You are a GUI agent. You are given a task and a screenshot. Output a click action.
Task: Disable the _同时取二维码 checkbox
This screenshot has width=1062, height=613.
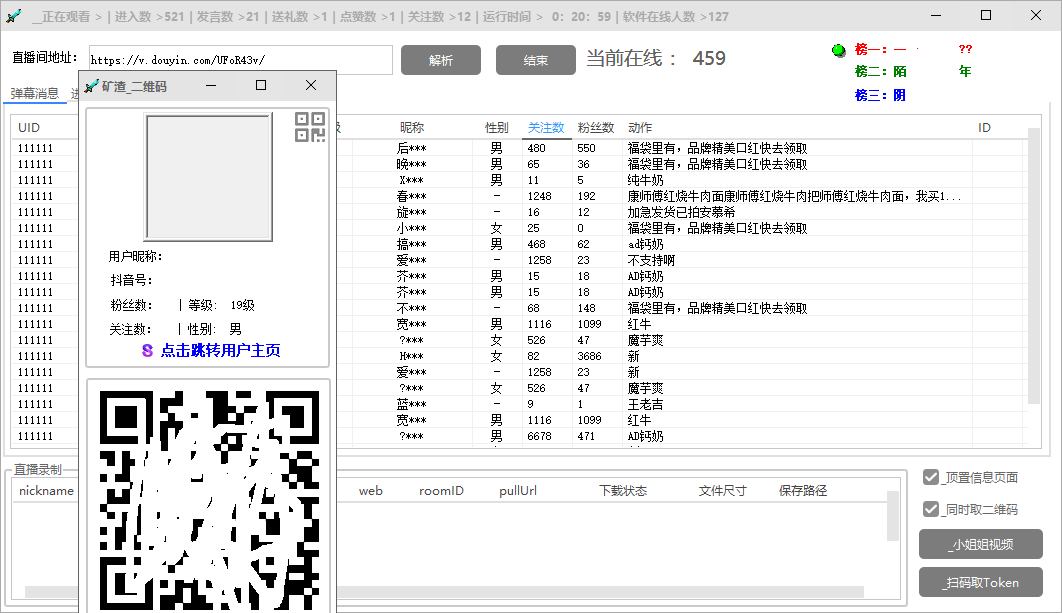coord(930,509)
